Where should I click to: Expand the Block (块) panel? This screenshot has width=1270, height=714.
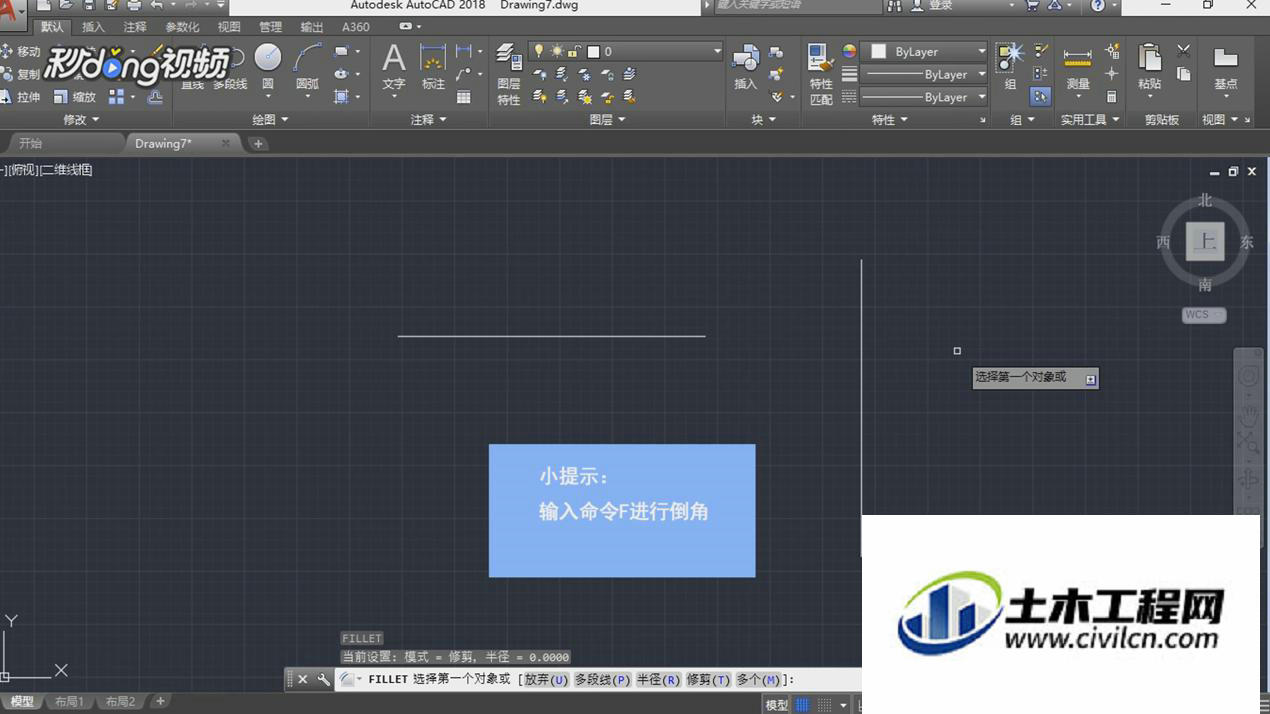(762, 120)
